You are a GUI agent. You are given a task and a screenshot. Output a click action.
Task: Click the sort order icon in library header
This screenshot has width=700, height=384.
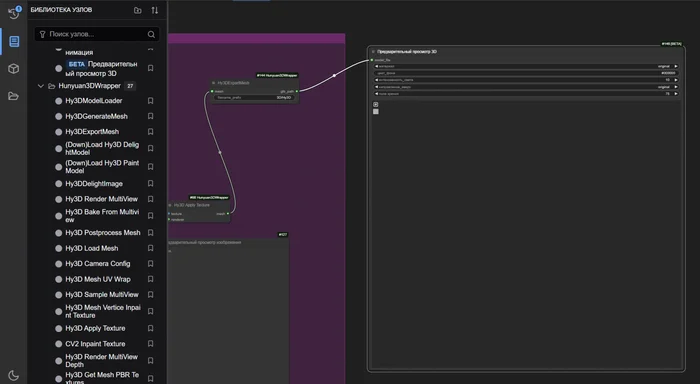point(154,10)
